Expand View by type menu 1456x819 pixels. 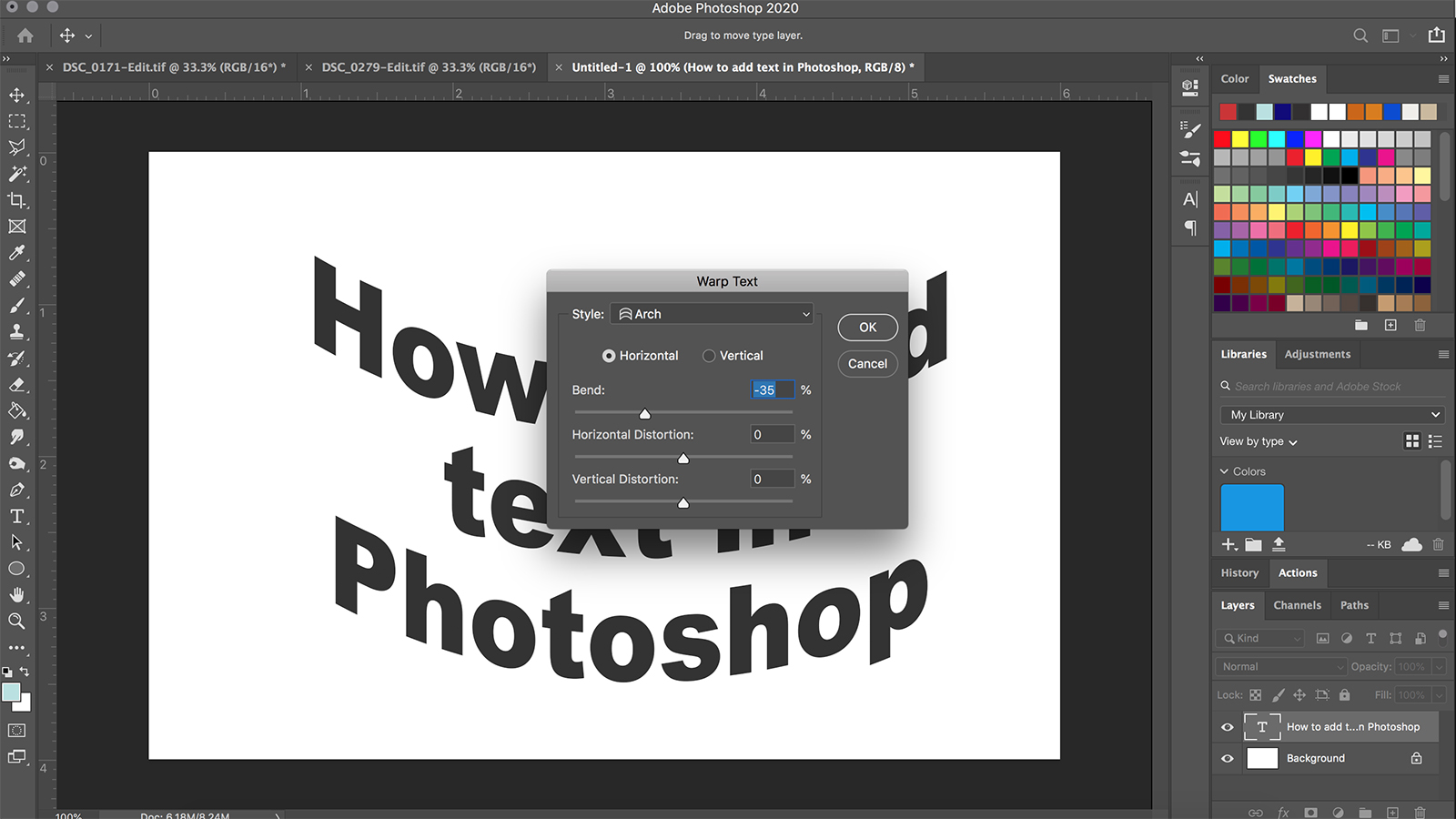point(1259,441)
